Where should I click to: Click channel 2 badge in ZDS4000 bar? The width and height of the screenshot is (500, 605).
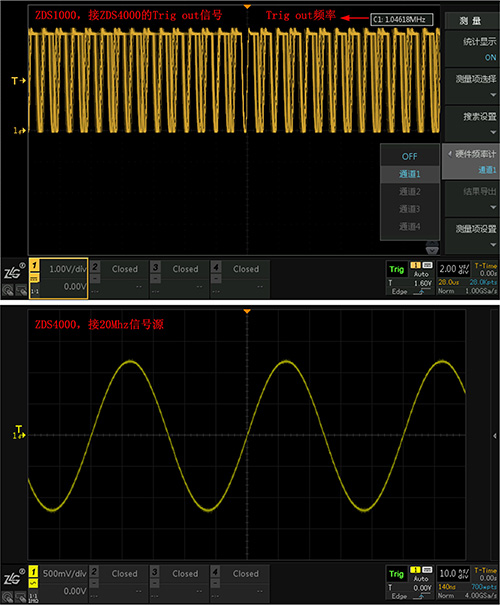tap(95, 571)
